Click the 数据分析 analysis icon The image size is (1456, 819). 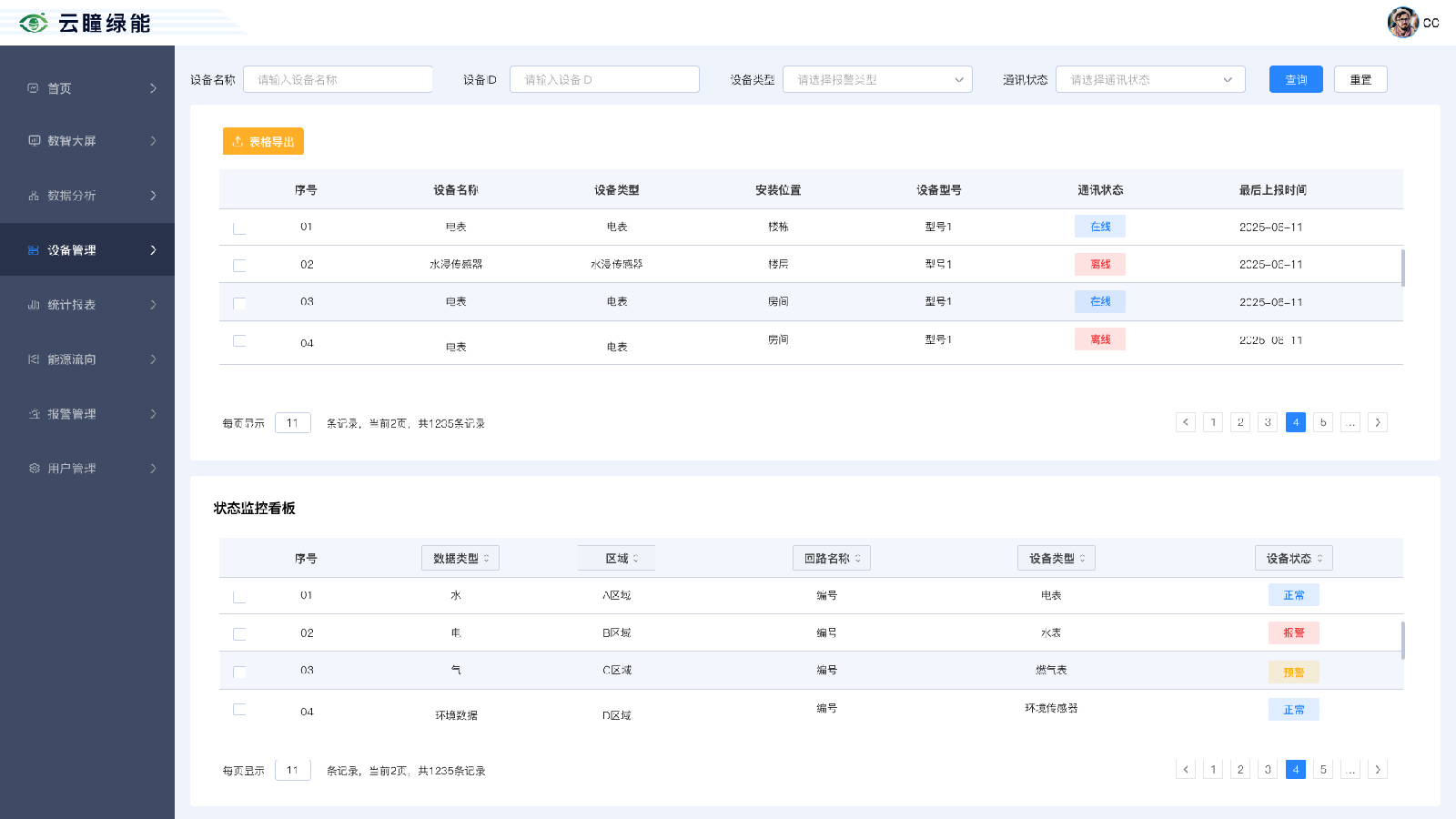point(34,196)
